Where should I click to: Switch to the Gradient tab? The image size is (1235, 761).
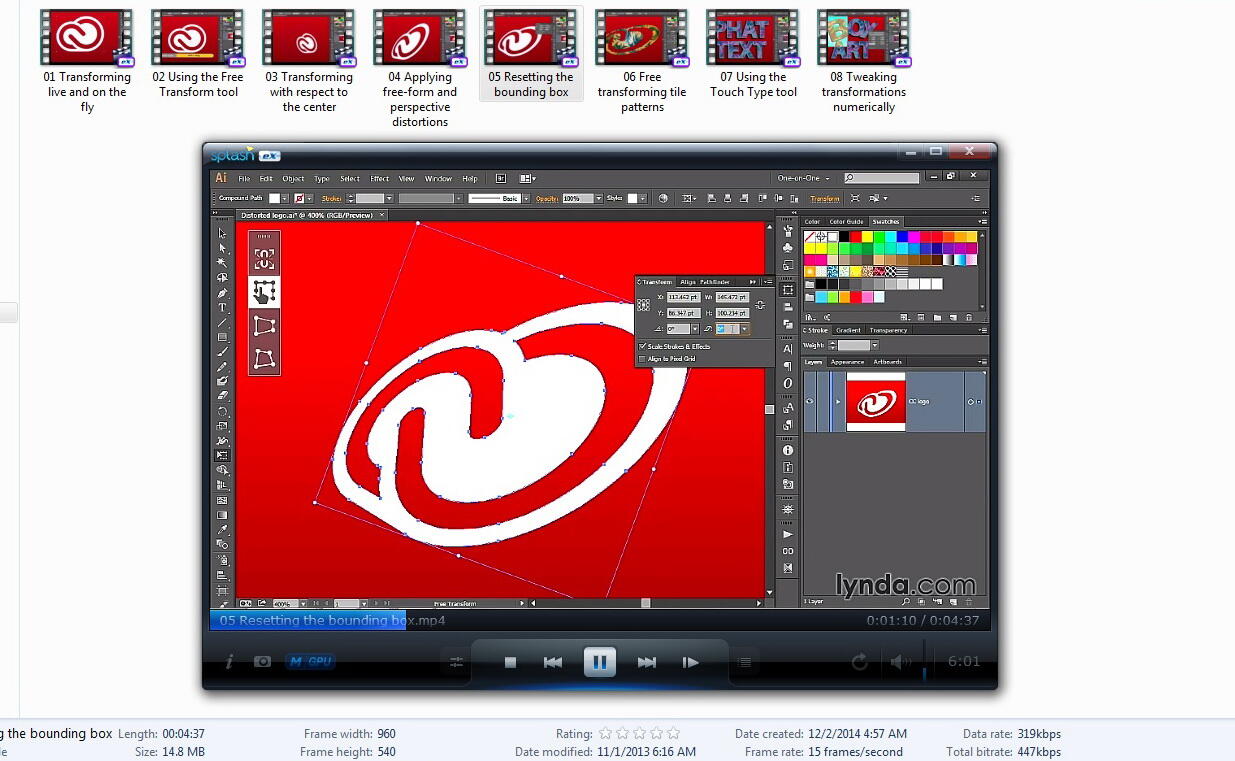tap(848, 330)
